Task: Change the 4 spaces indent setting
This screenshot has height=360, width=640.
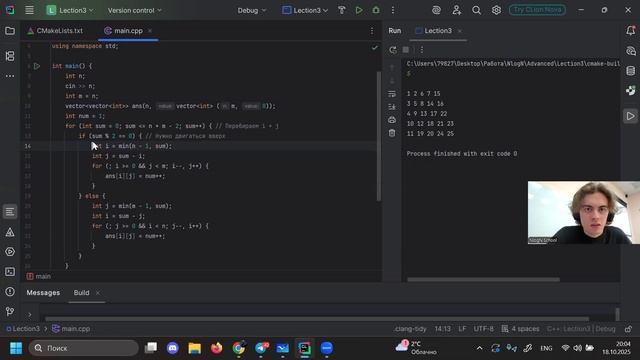Action: click(x=520, y=329)
